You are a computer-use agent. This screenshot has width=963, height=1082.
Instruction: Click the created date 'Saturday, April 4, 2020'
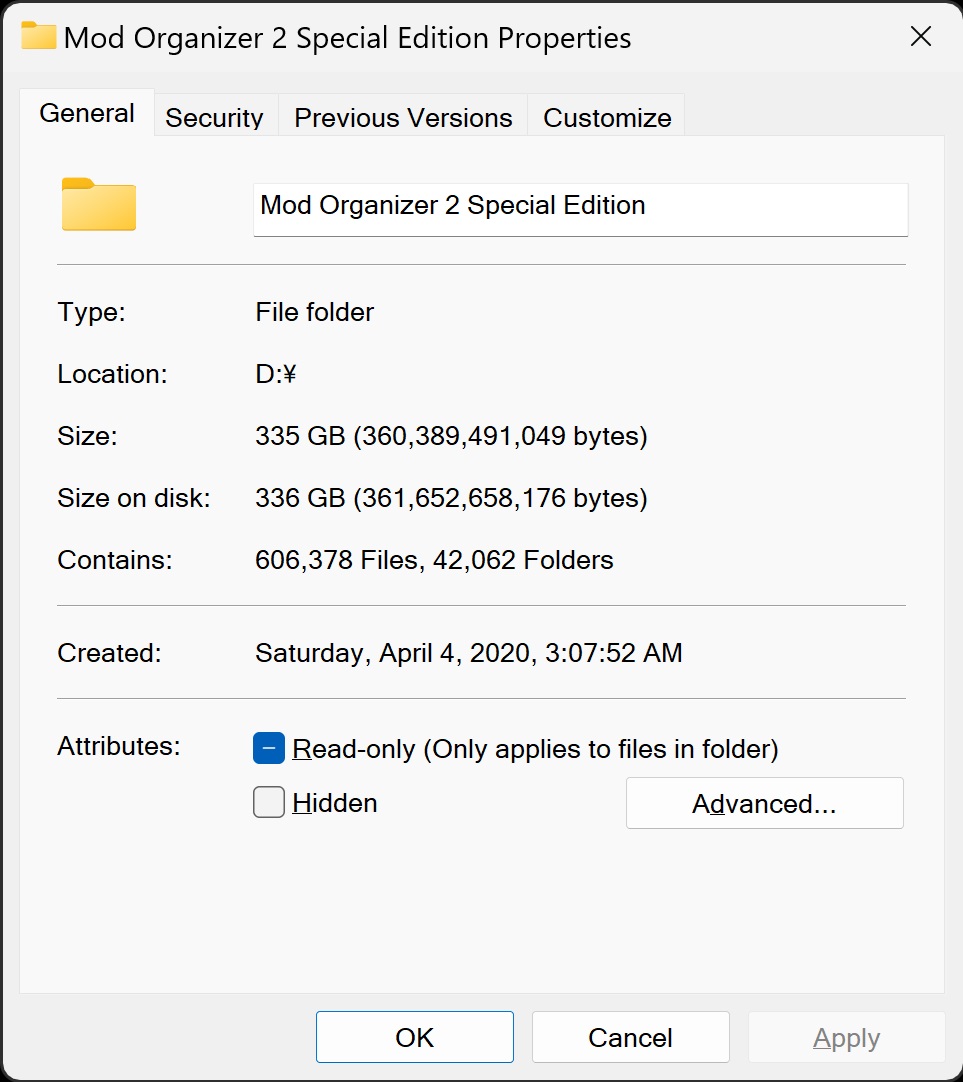click(x=468, y=653)
